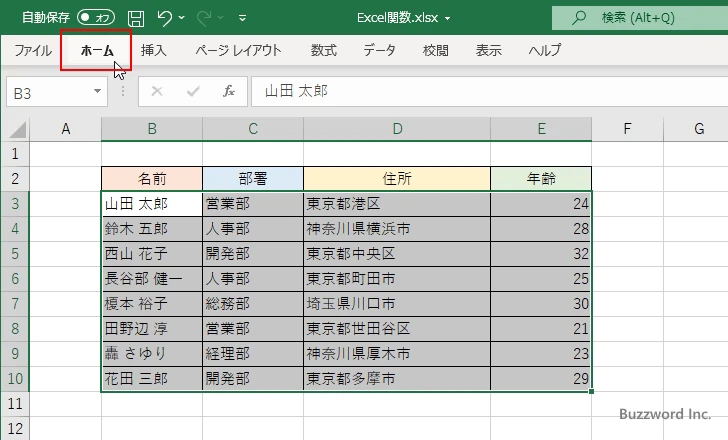
Task: Select row 5 header
Action: point(15,254)
